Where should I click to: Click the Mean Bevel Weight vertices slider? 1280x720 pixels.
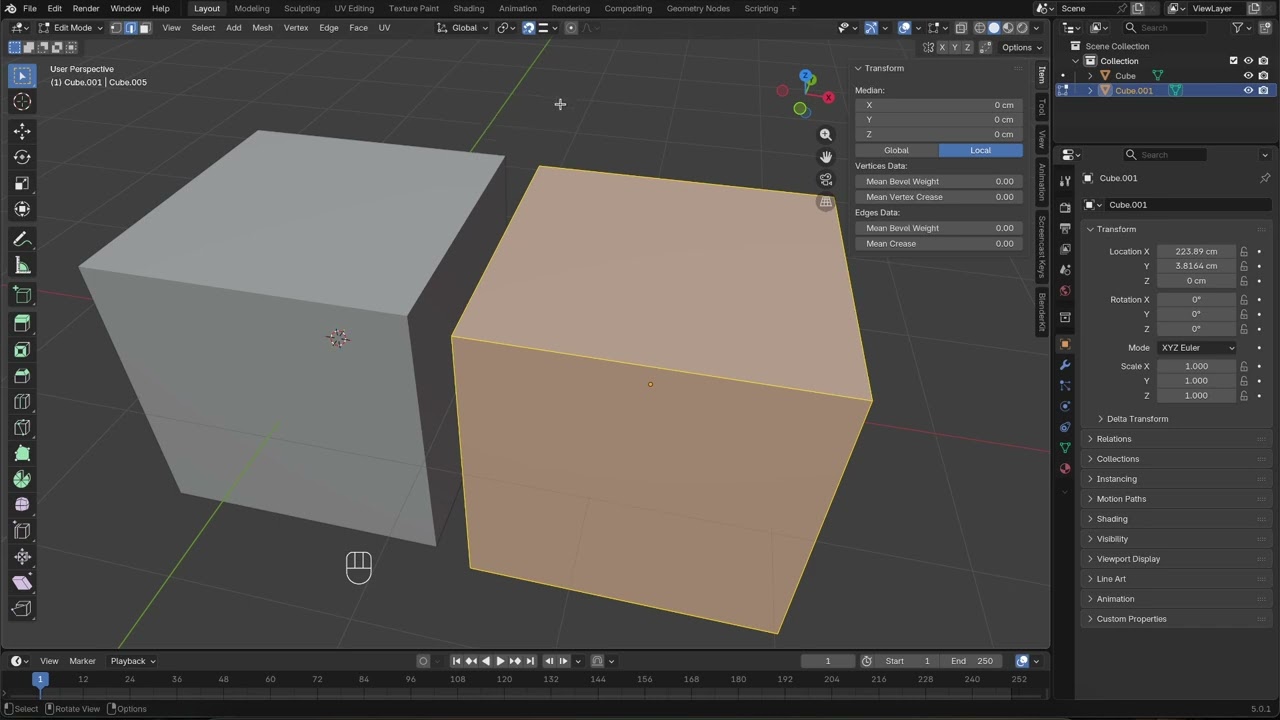click(939, 182)
